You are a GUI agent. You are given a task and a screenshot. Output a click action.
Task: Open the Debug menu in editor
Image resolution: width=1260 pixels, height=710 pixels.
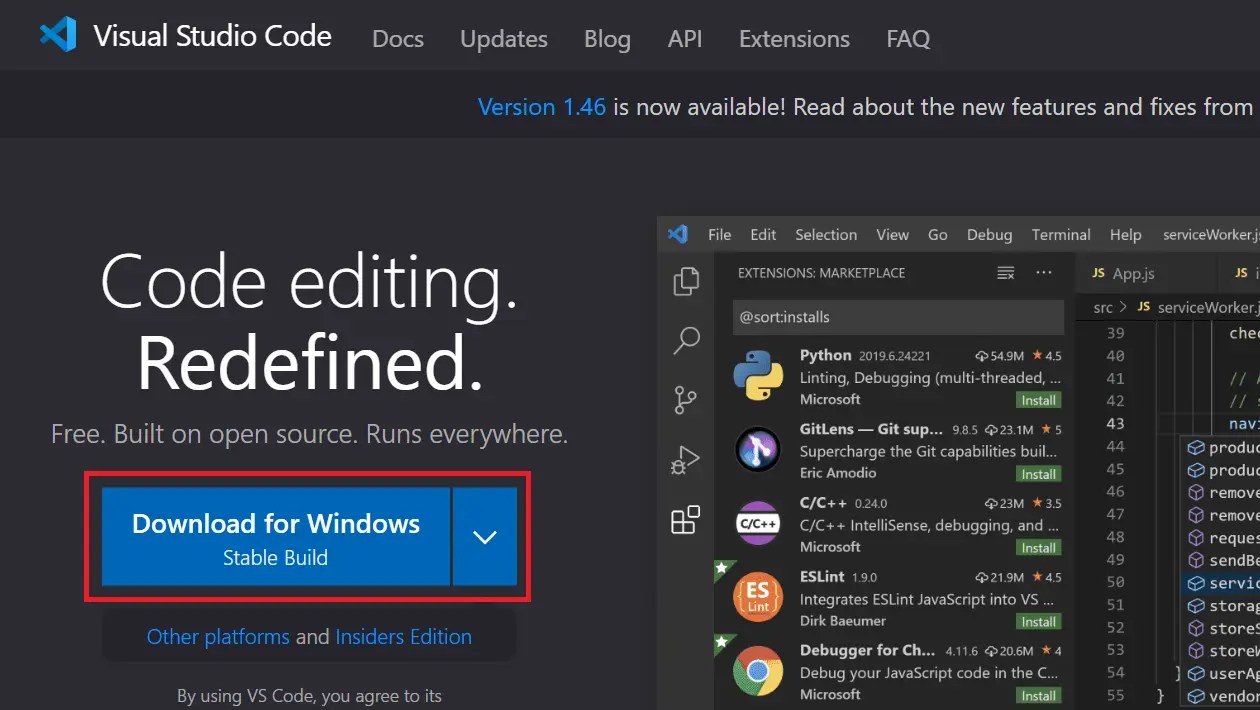[x=990, y=235]
